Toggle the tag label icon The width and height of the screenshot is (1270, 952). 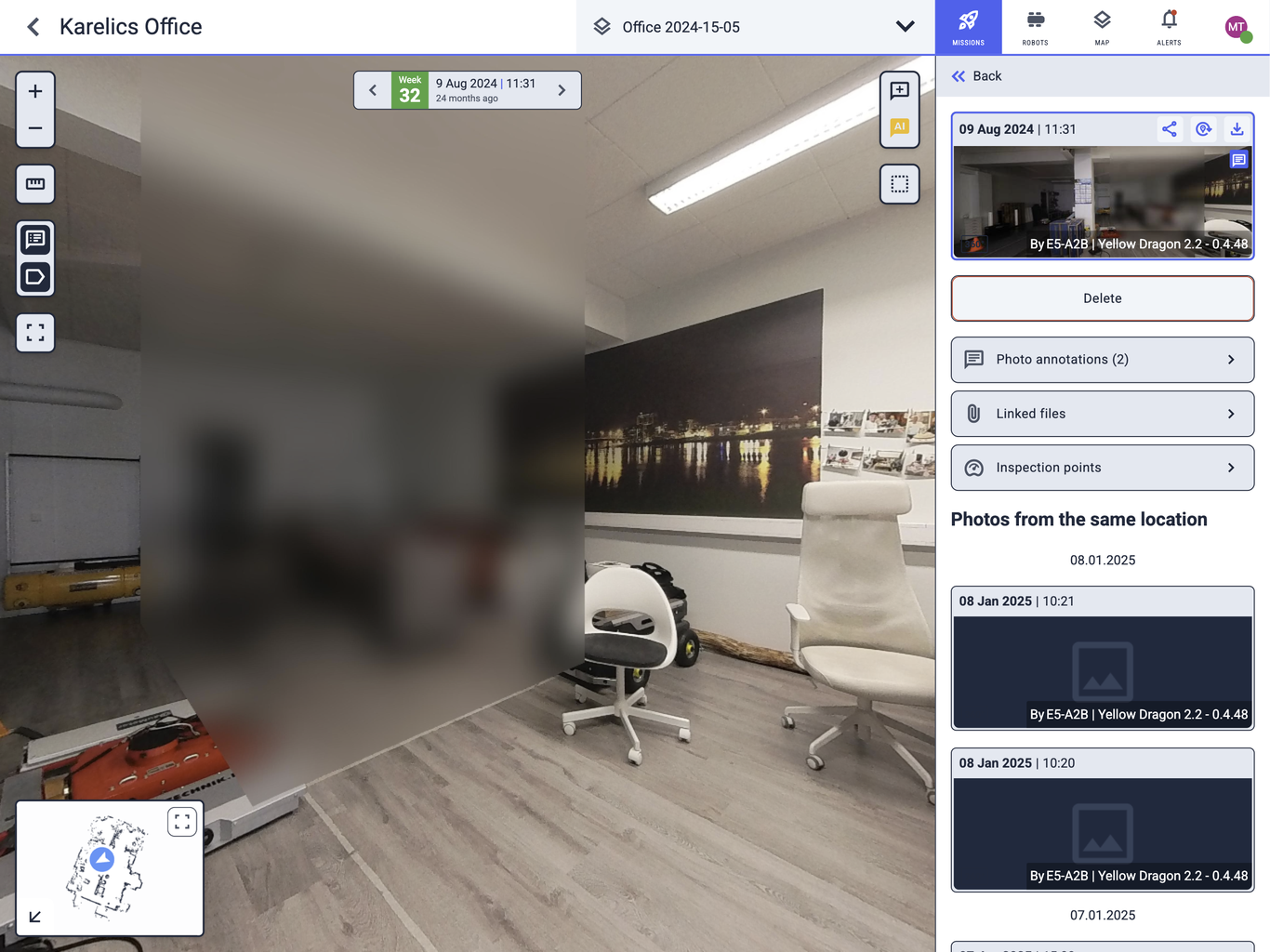[x=35, y=277]
